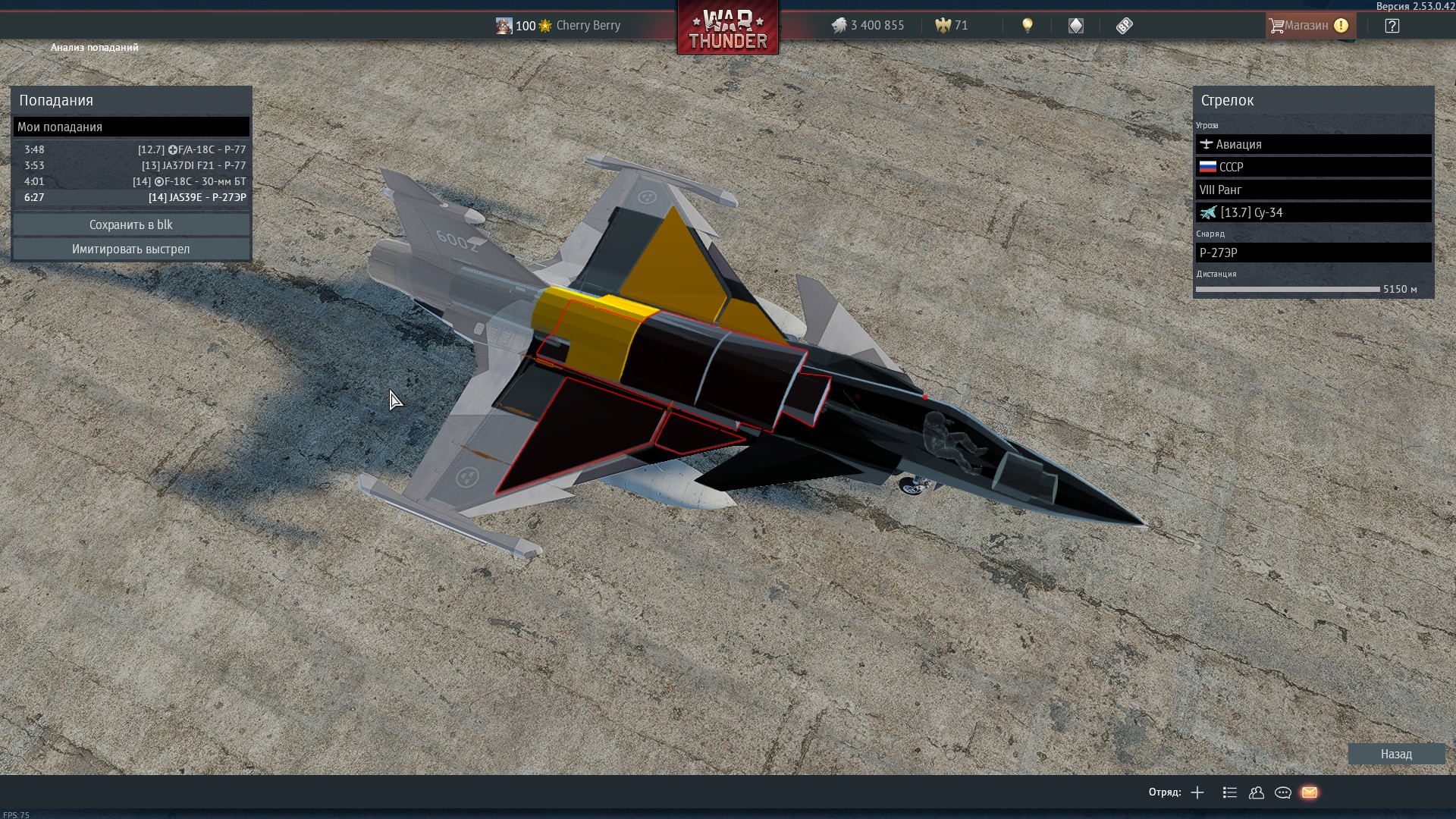Click the Сохранить в blk button

pos(131,224)
